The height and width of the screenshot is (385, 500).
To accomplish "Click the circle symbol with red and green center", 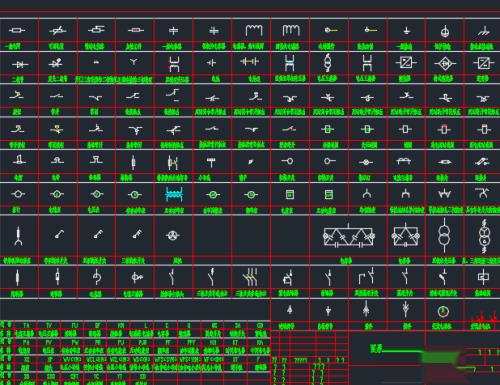I will tap(443, 311).
